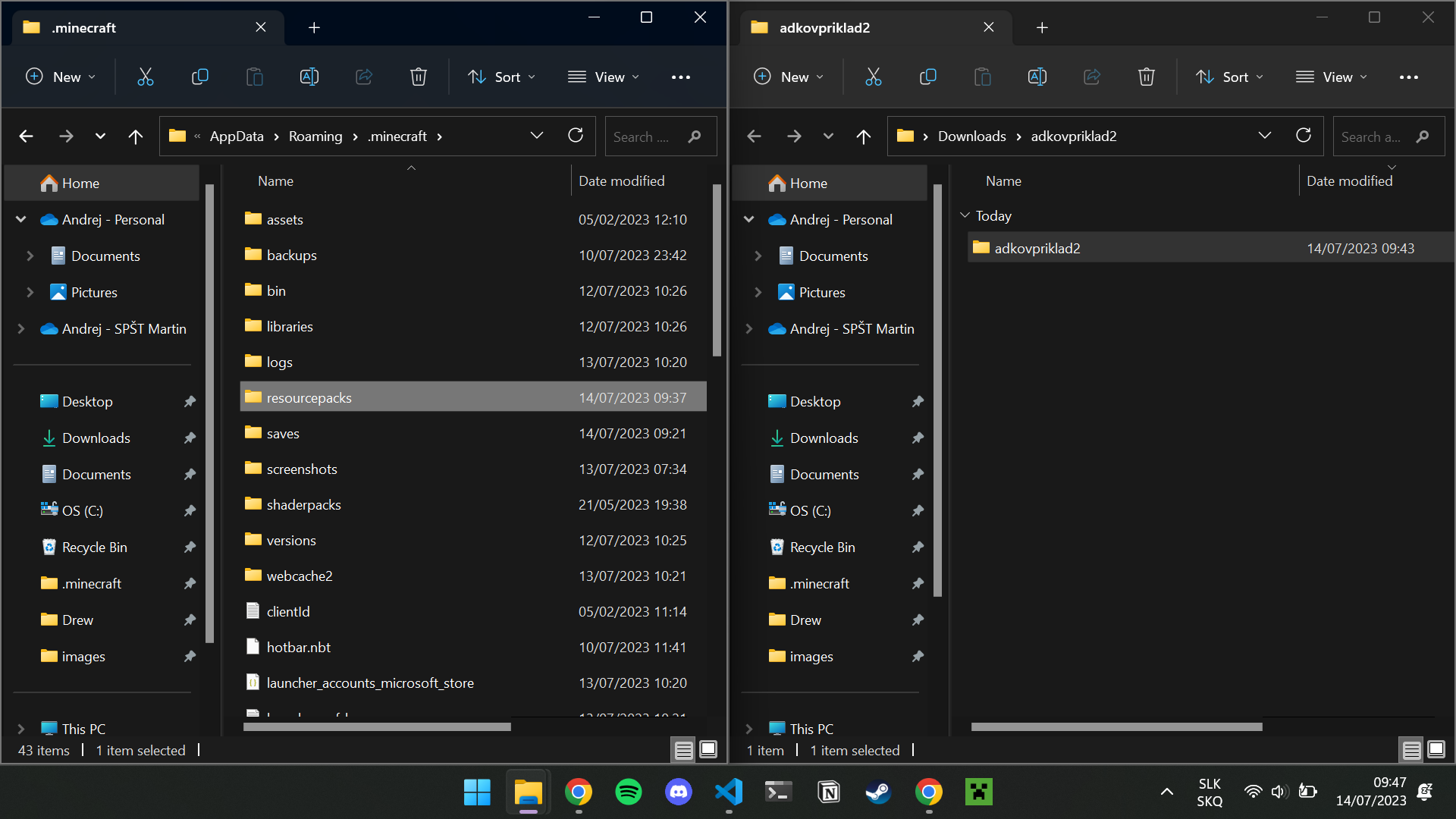Open address history dropdown in .minecraft window
The height and width of the screenshot is (819, 1456).
(x=537, y=136)
